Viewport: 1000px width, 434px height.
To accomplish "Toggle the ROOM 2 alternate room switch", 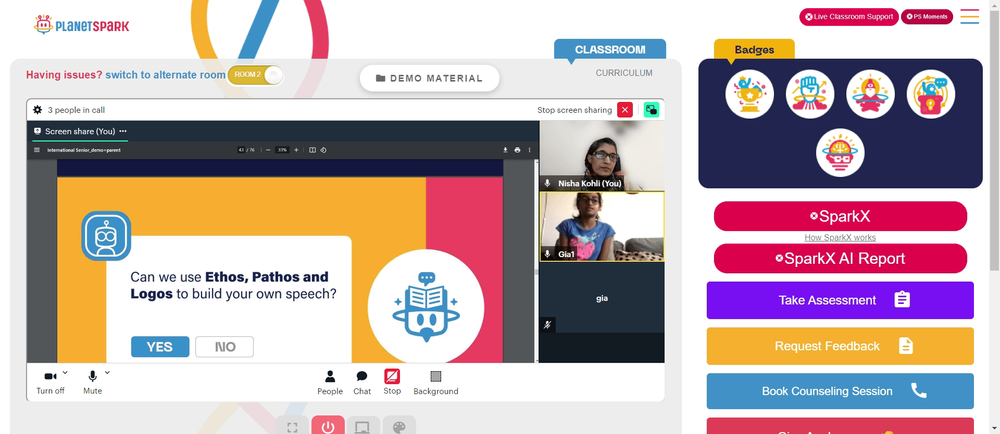I will [x=255, y=75].
